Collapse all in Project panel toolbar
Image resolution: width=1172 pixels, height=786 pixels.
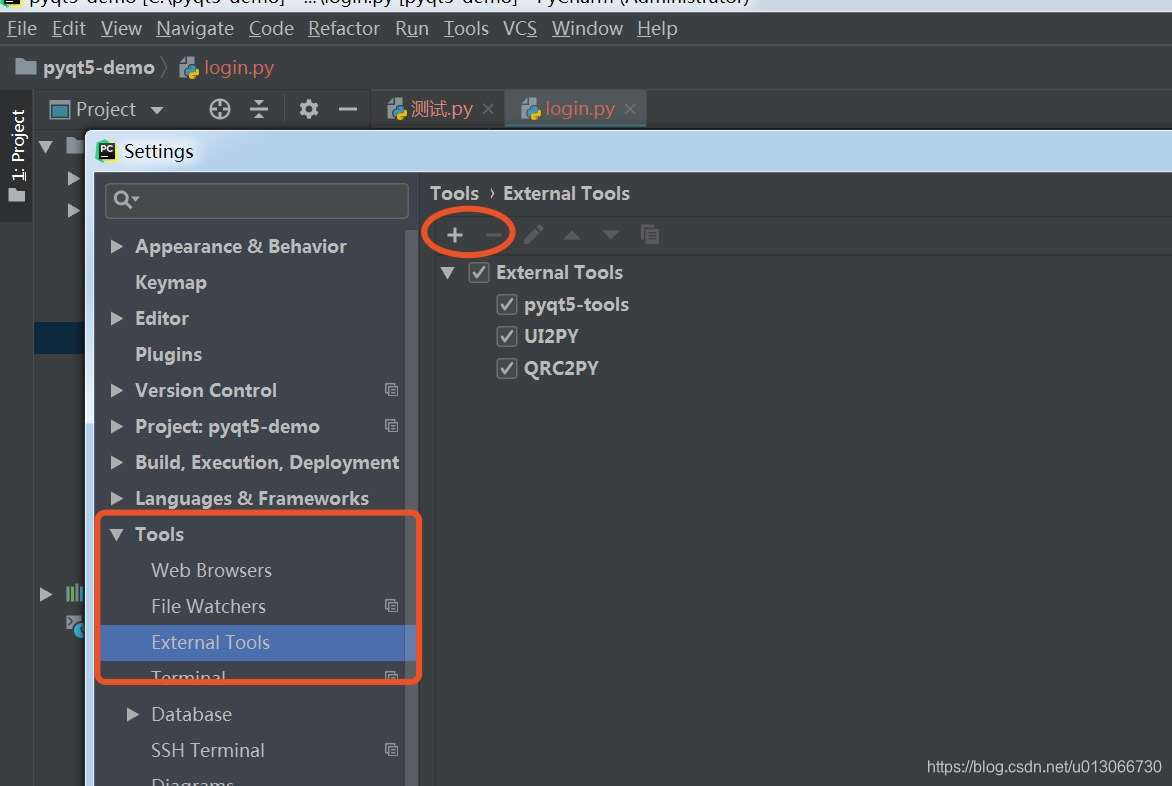pyautogui.click(x=259, y=109)
